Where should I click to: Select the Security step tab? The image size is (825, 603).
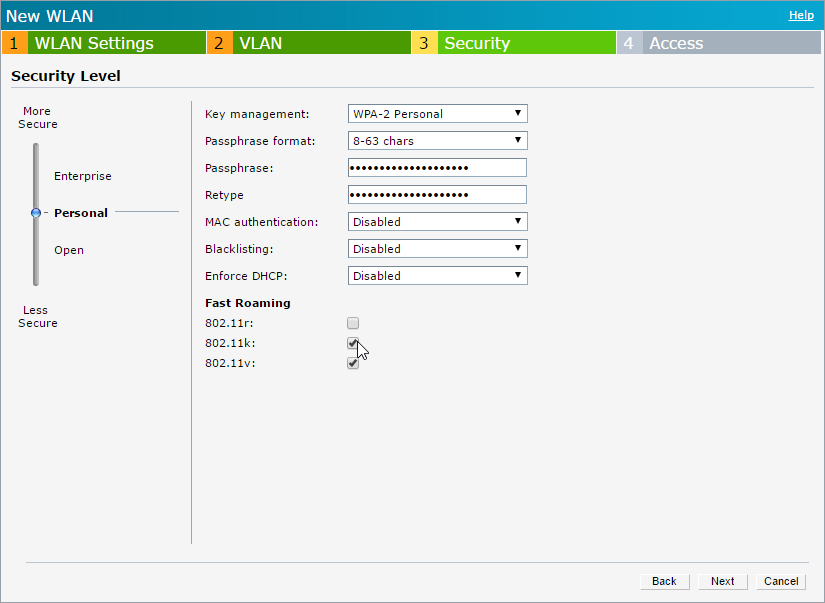(x=514, y=43)
